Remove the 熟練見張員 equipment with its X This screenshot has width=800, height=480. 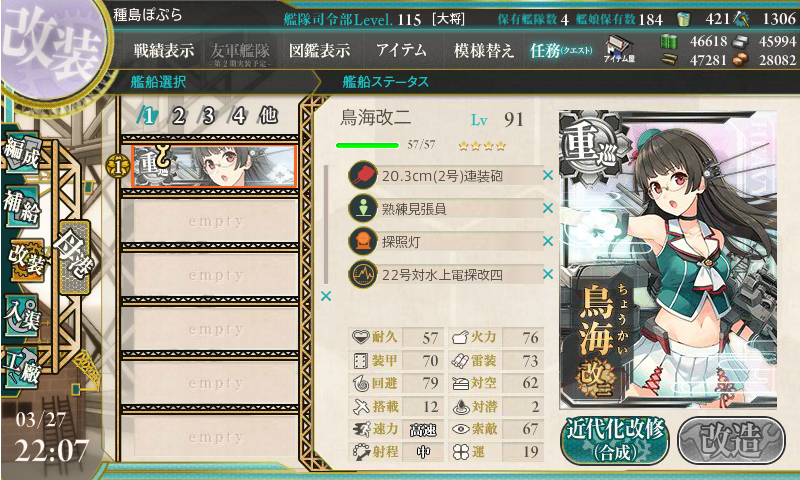coord(548,208)
